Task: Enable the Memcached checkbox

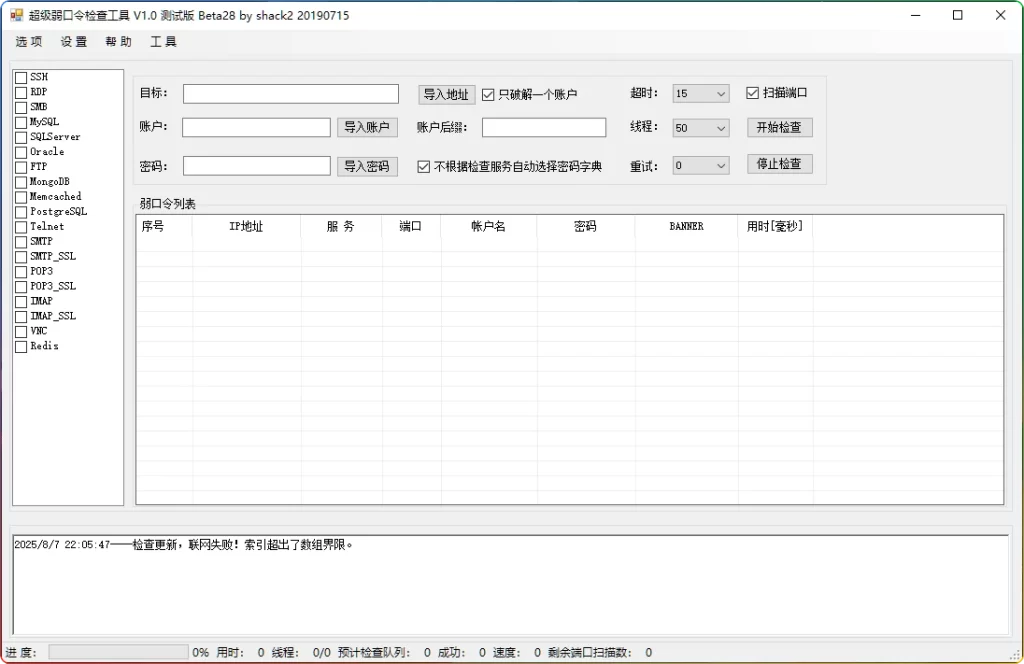Action: (x=21, y=197)
